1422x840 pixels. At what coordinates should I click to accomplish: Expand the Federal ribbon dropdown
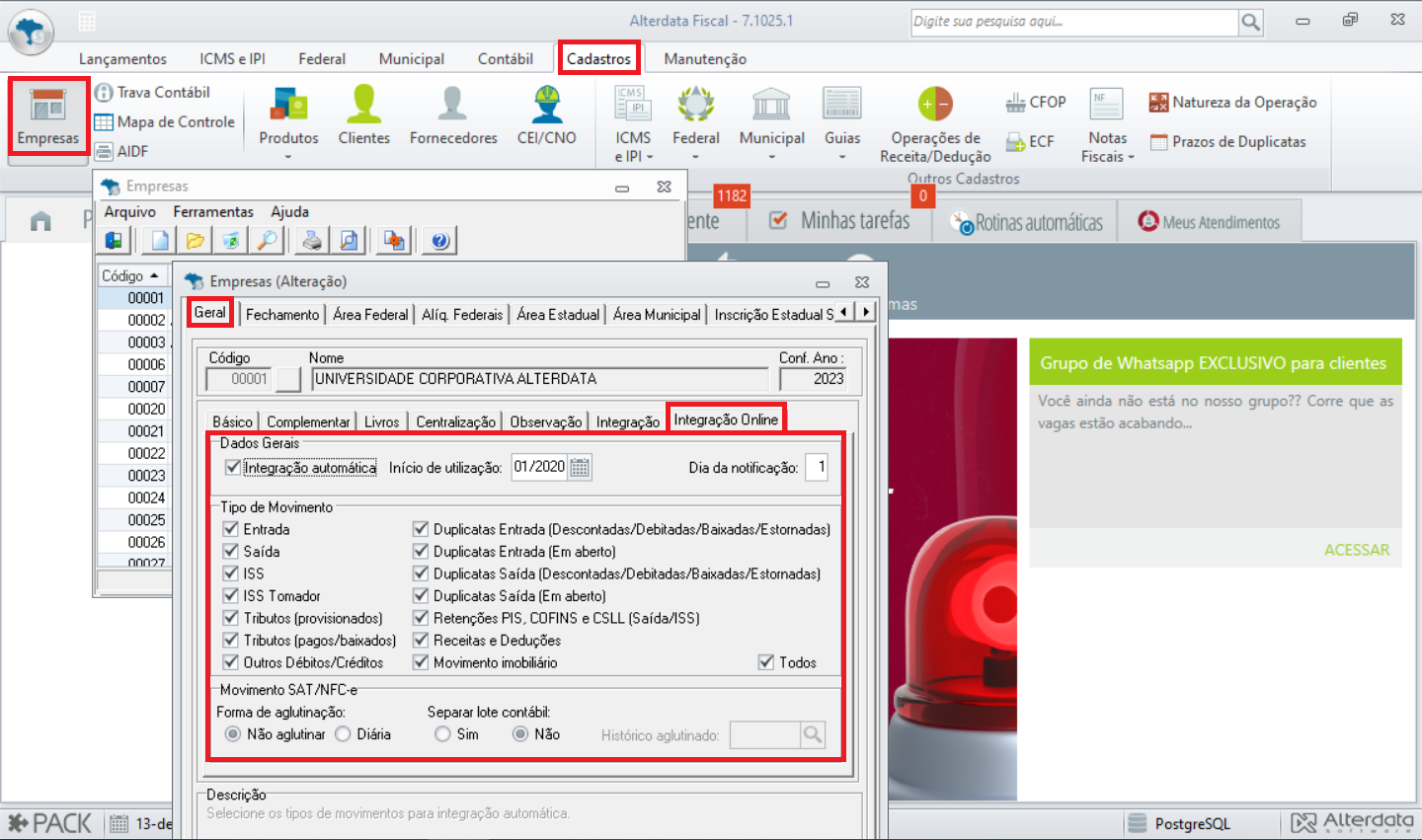coord(695,148)
